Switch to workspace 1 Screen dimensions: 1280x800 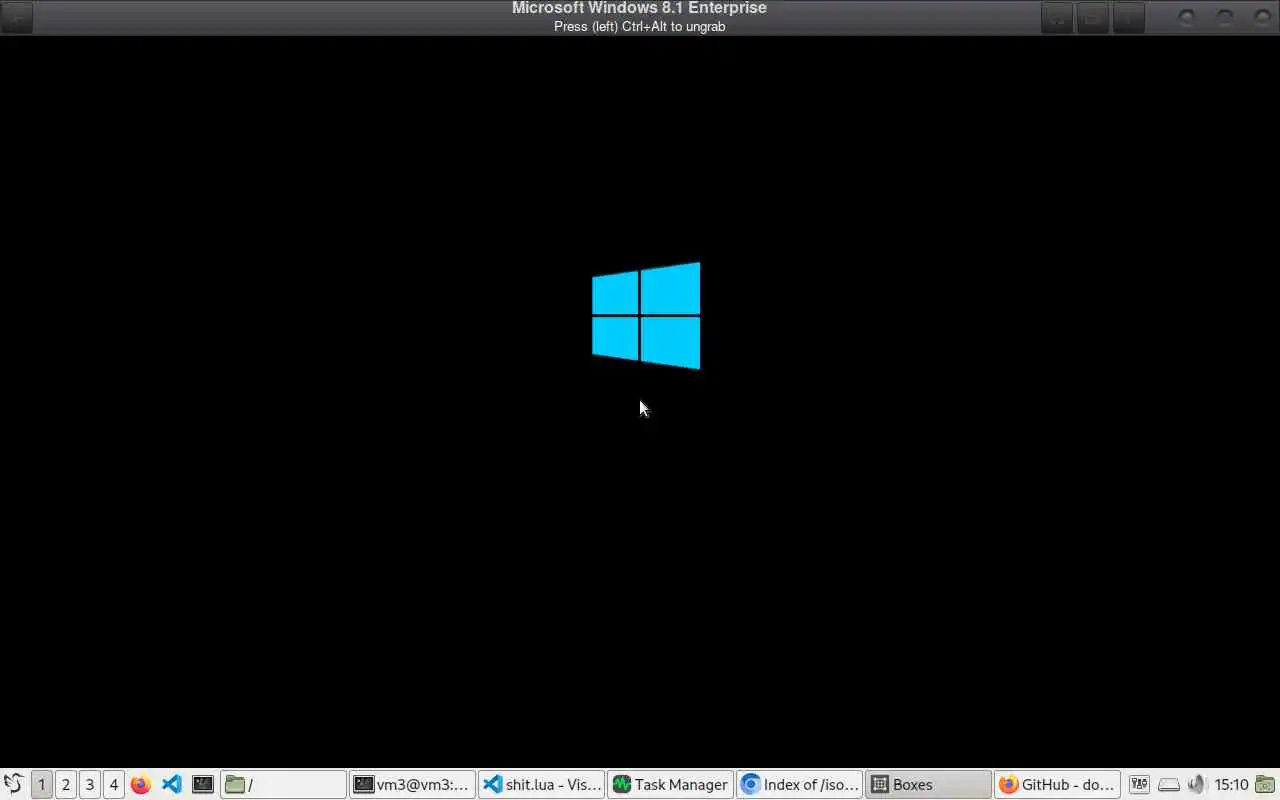coord(41,784)
